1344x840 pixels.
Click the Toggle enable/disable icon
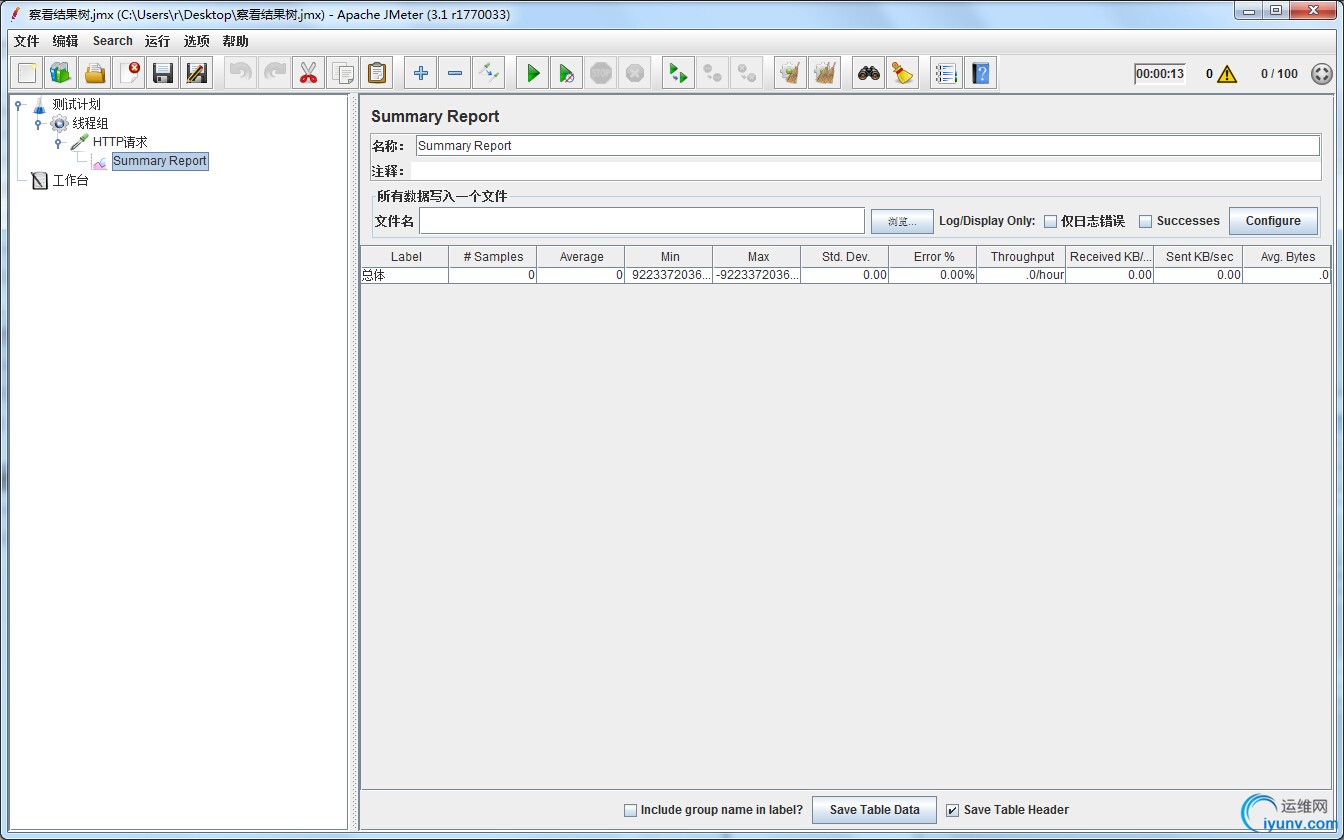coord(489,73)
